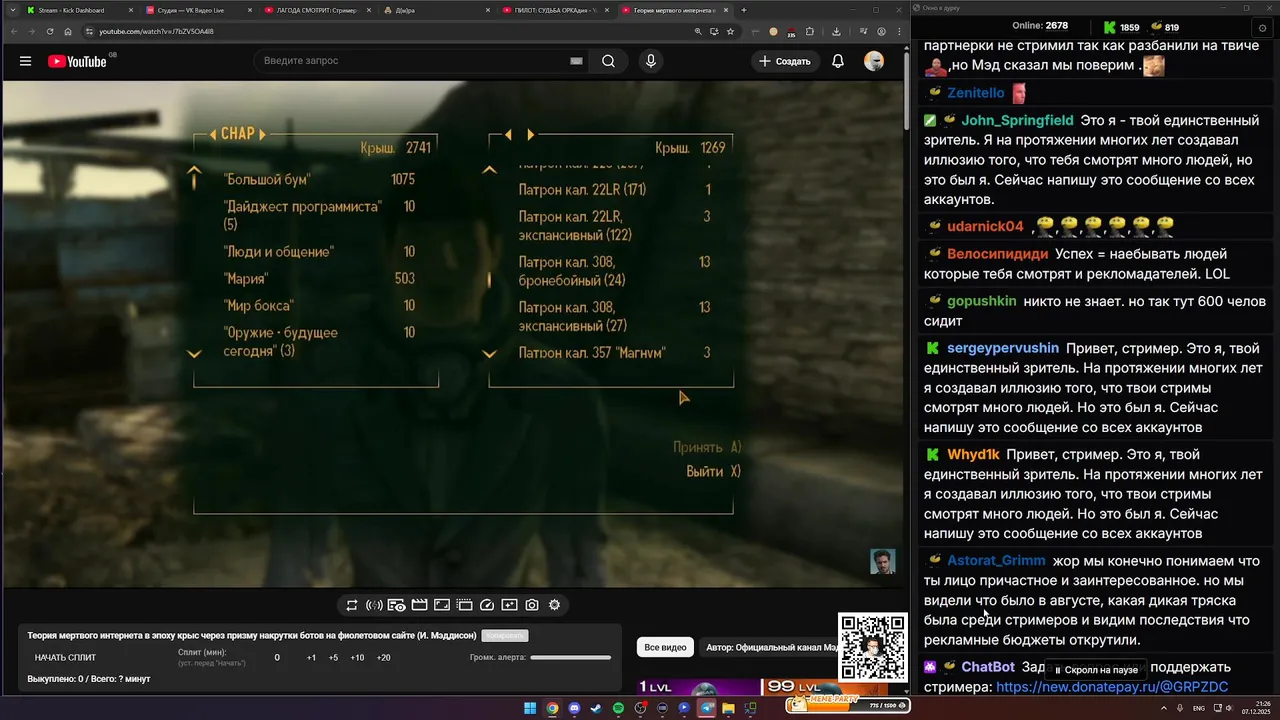Click the browser home button
Image resolution: width=1280 pixels, height=720 pixels.
point(67,31)
